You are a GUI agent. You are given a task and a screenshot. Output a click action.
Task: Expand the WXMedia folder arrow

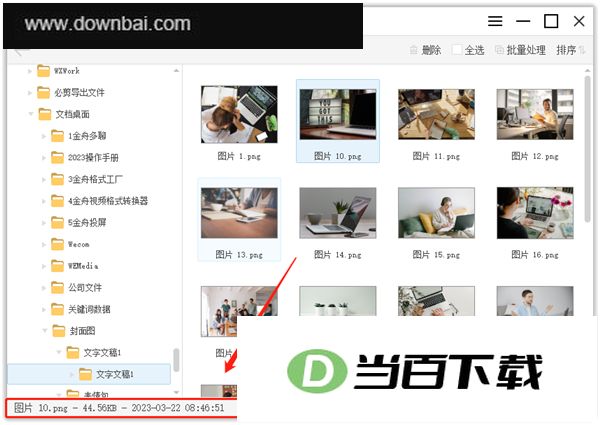(x=44, y=266)
